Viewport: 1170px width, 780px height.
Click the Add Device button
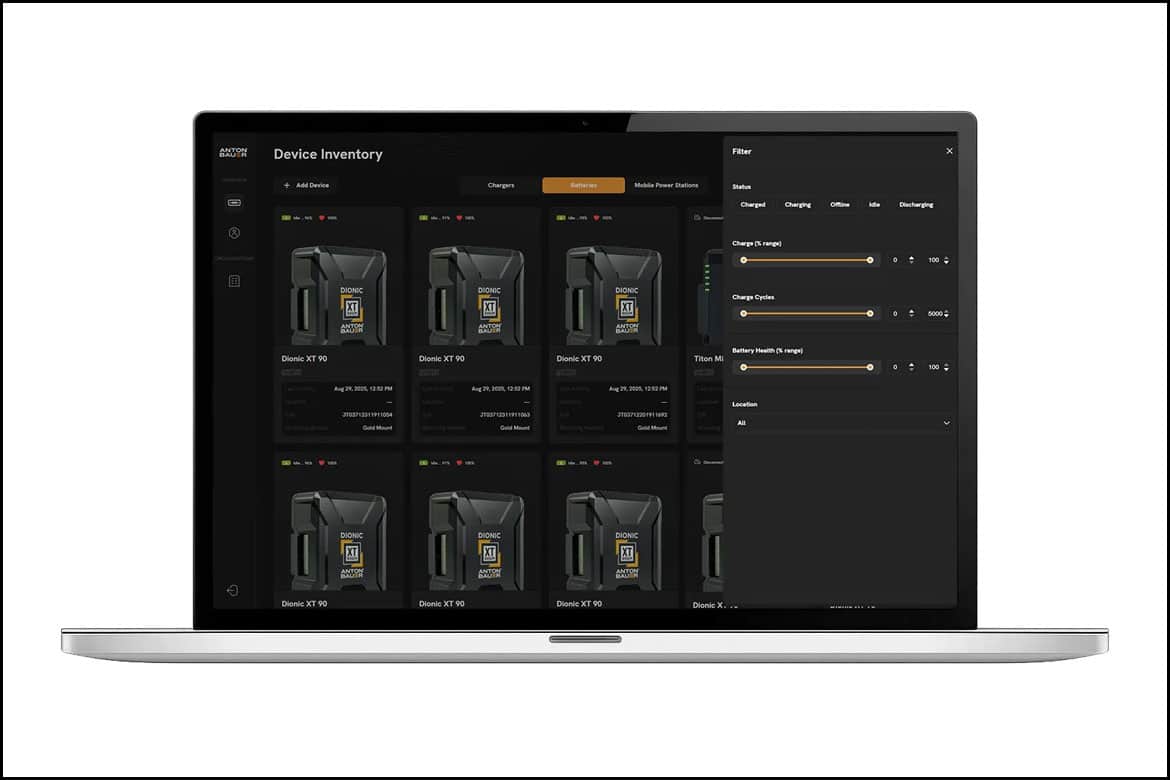(x=307, y=185)
